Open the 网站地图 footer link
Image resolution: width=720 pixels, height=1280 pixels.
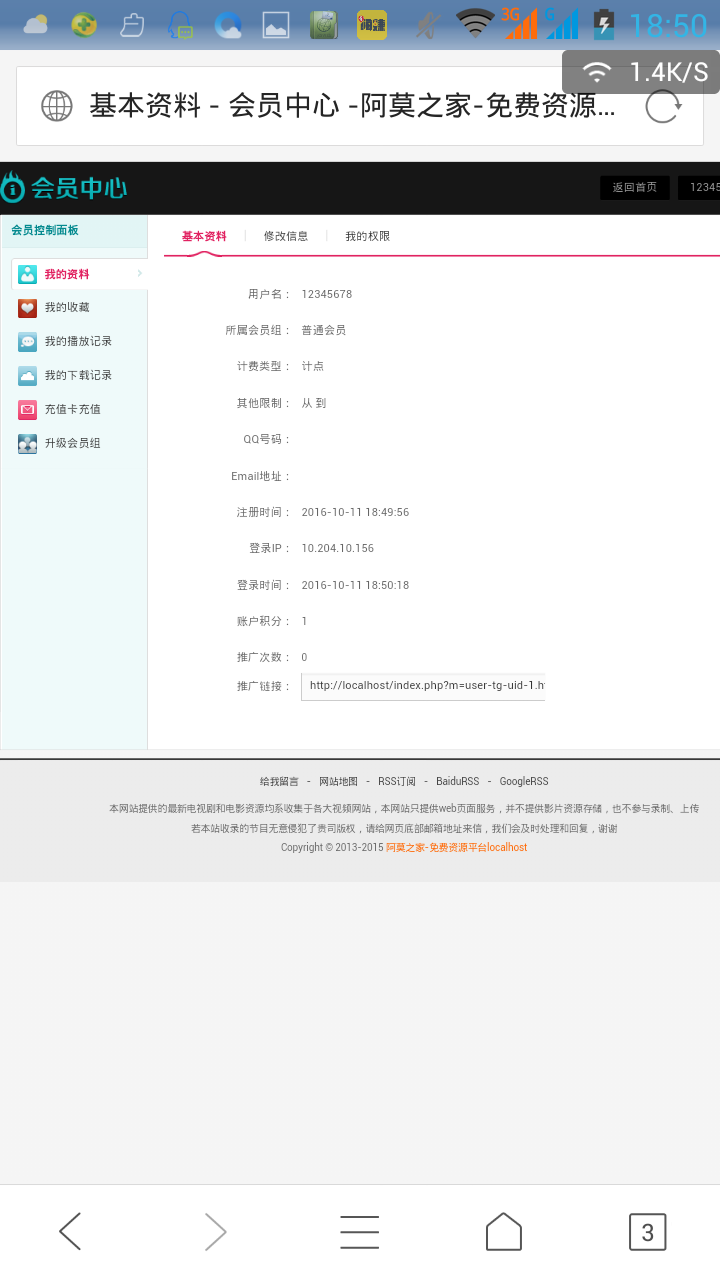[338, 781]
